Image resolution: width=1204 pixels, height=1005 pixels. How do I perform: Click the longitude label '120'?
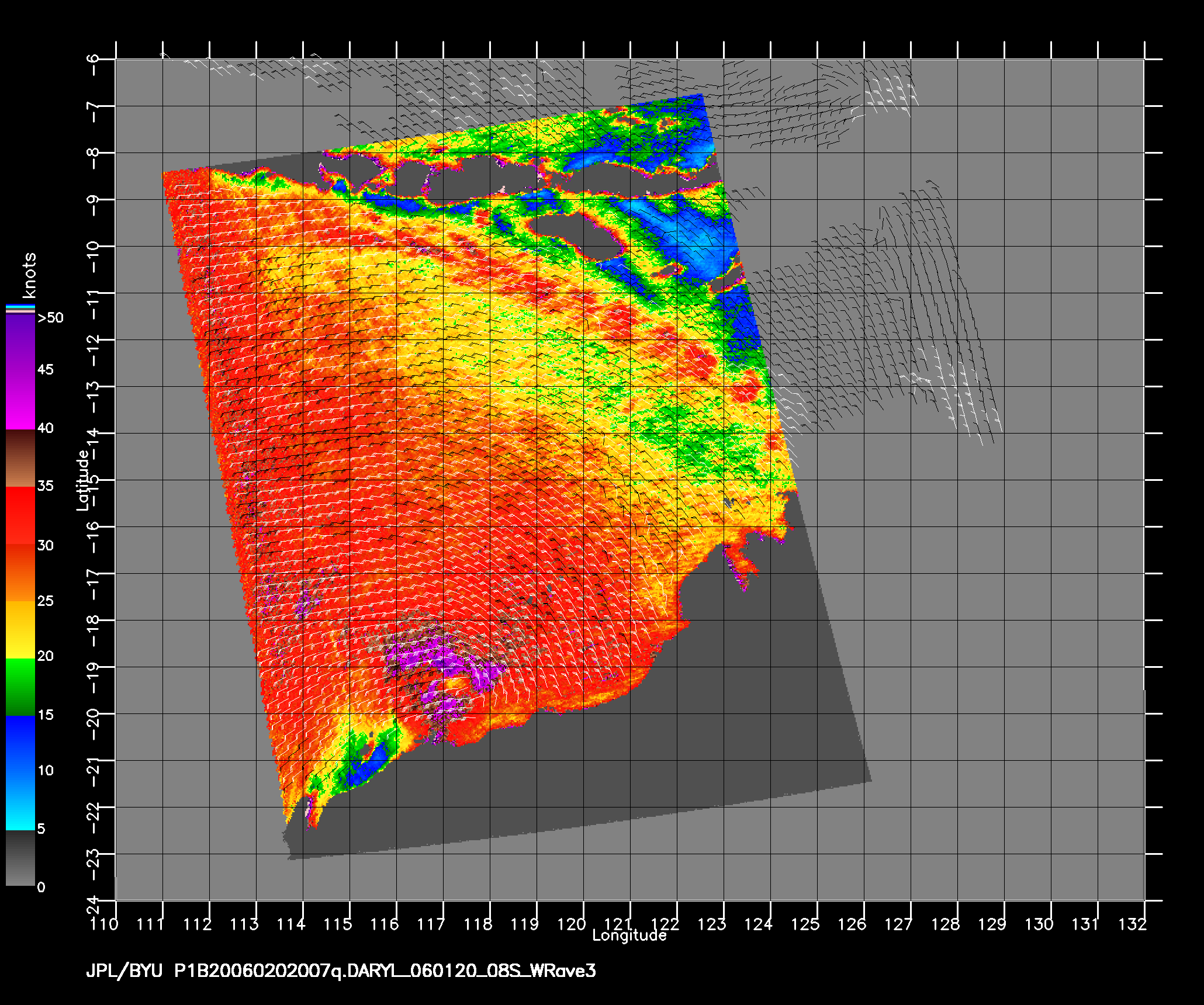pyautogui.click(x=572, y=924)
